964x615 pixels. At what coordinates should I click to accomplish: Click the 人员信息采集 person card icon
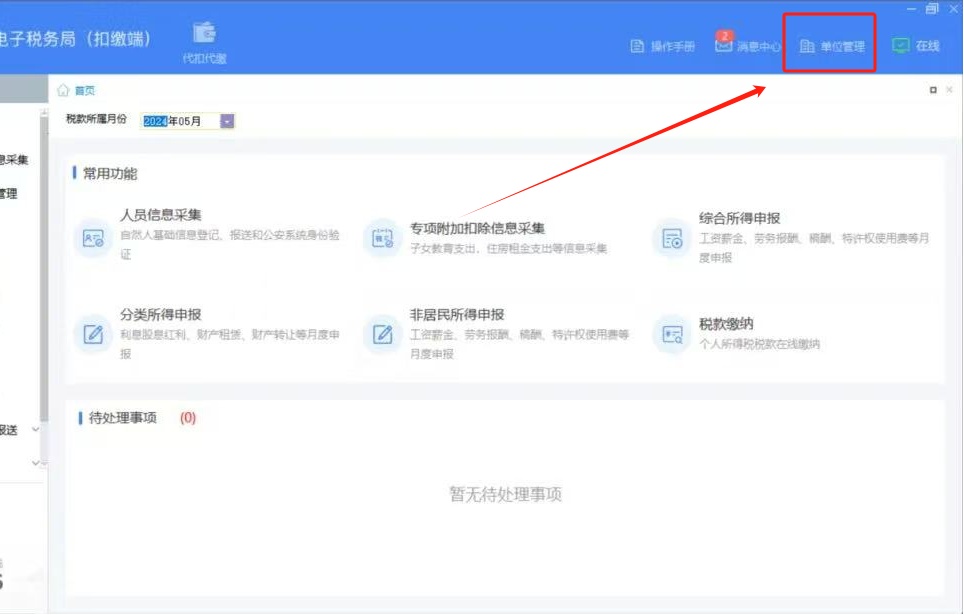click(x=93, y=238)
